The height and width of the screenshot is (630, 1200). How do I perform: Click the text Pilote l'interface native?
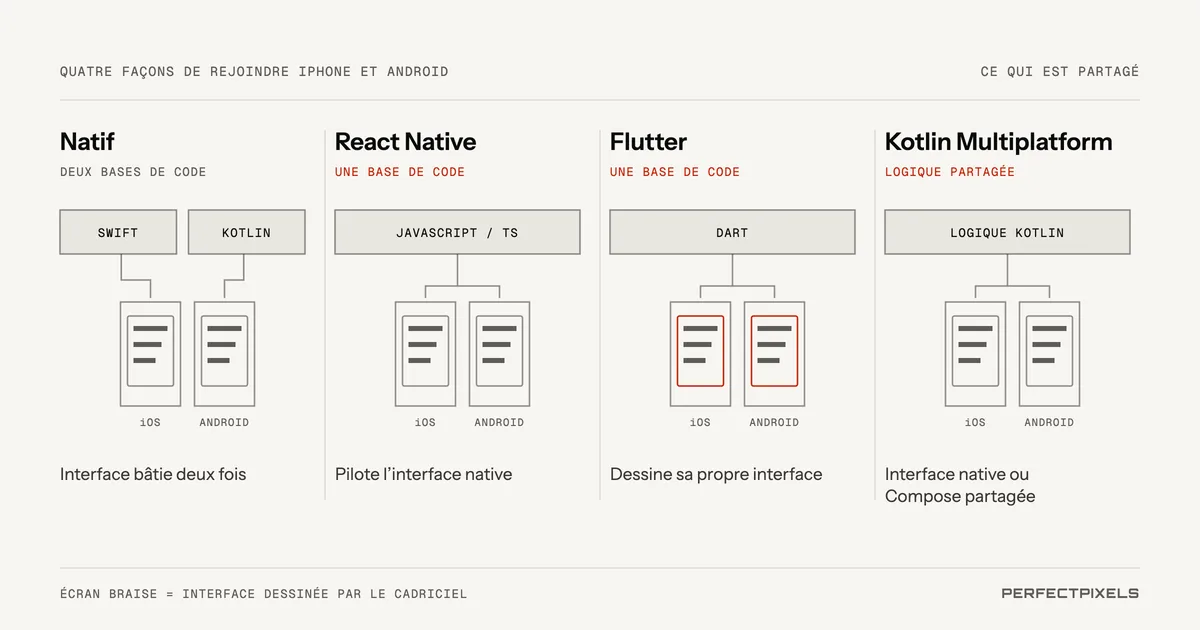click(x=423, y=474)
